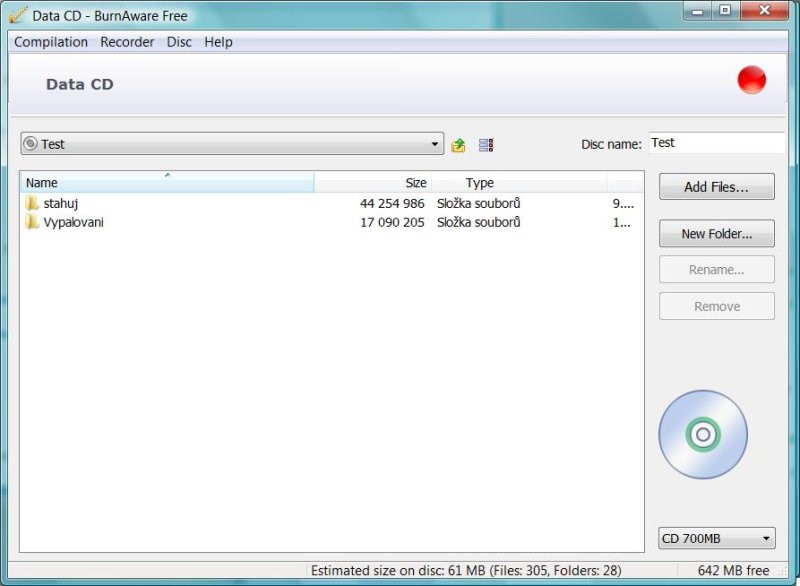Minimize the BurnAware Free window

pyautogui.click(x=697, y=11)
